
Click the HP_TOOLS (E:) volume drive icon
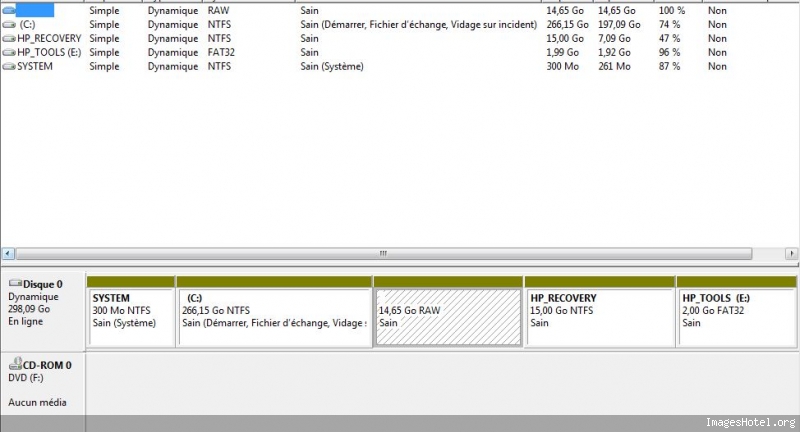click(9, 52)
